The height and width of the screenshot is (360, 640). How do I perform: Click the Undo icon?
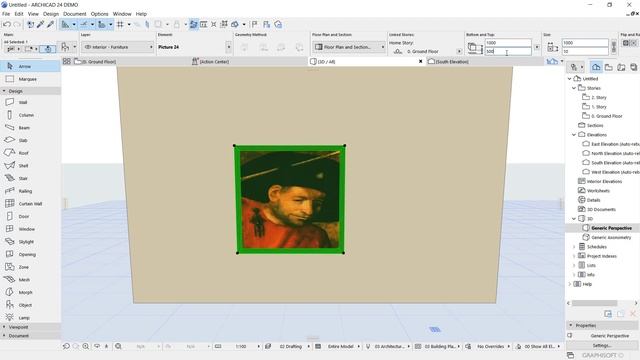point(7,24)
